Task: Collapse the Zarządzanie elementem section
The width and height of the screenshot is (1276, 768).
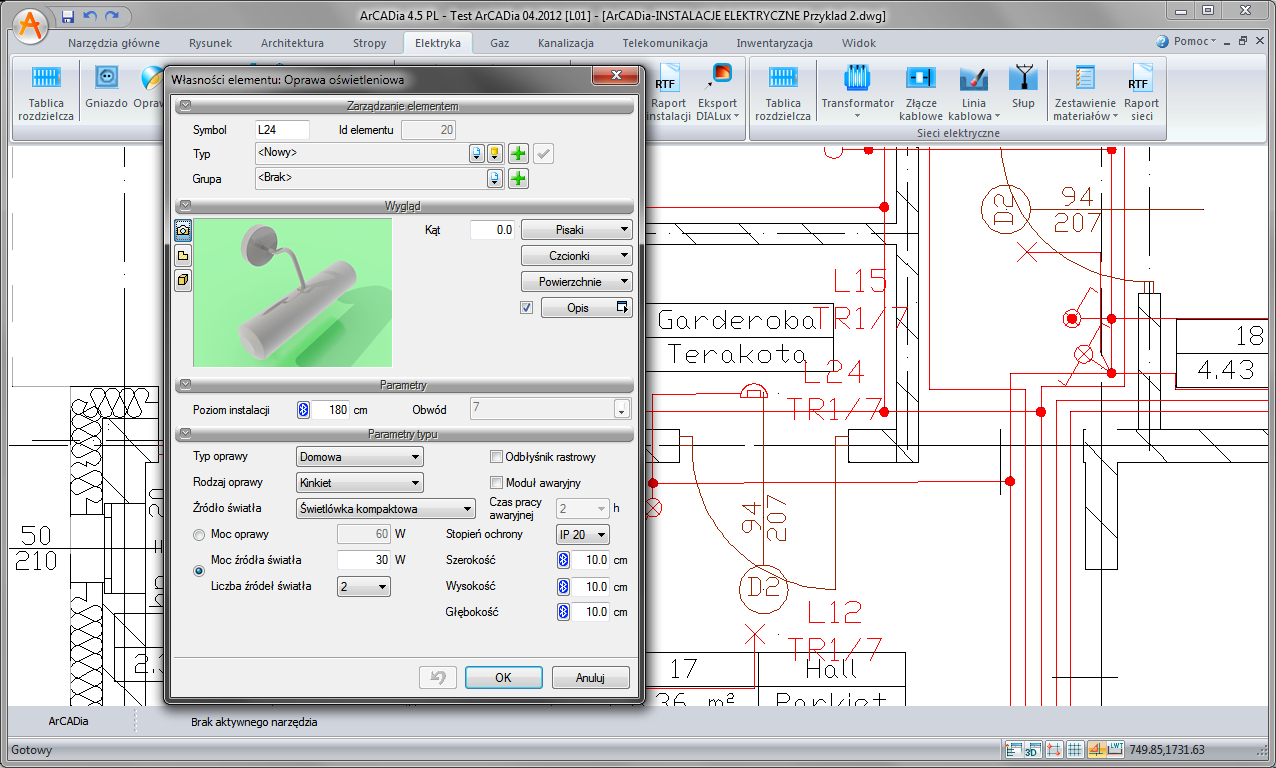Action: coord(183,106)
